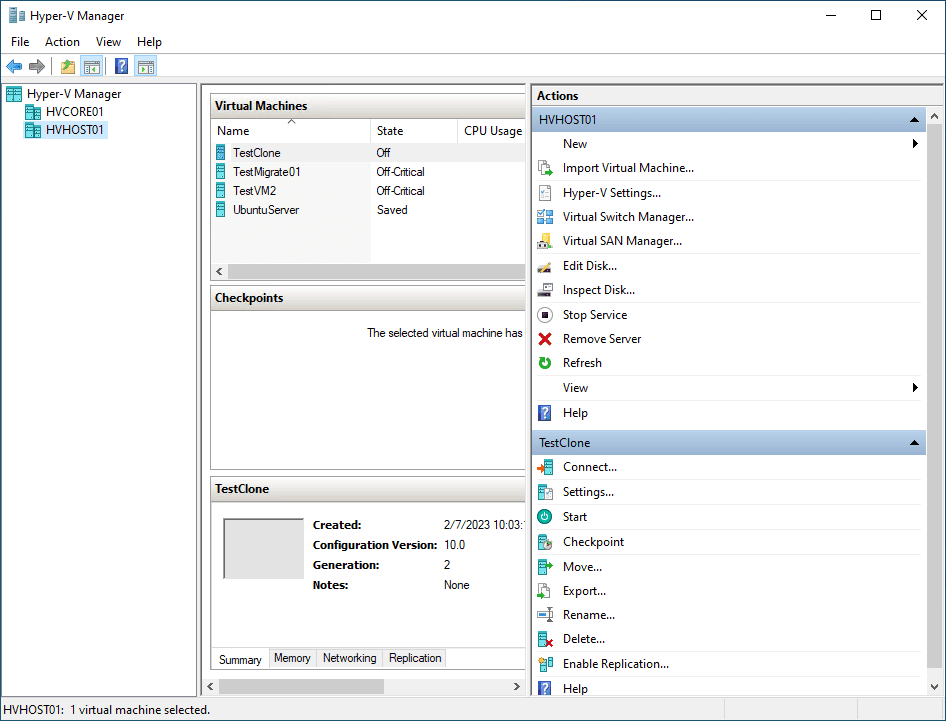Viewport: 946px width, 721px height.
Task: Click Enable Replication in Actions pane
Action: coord(615,664)
